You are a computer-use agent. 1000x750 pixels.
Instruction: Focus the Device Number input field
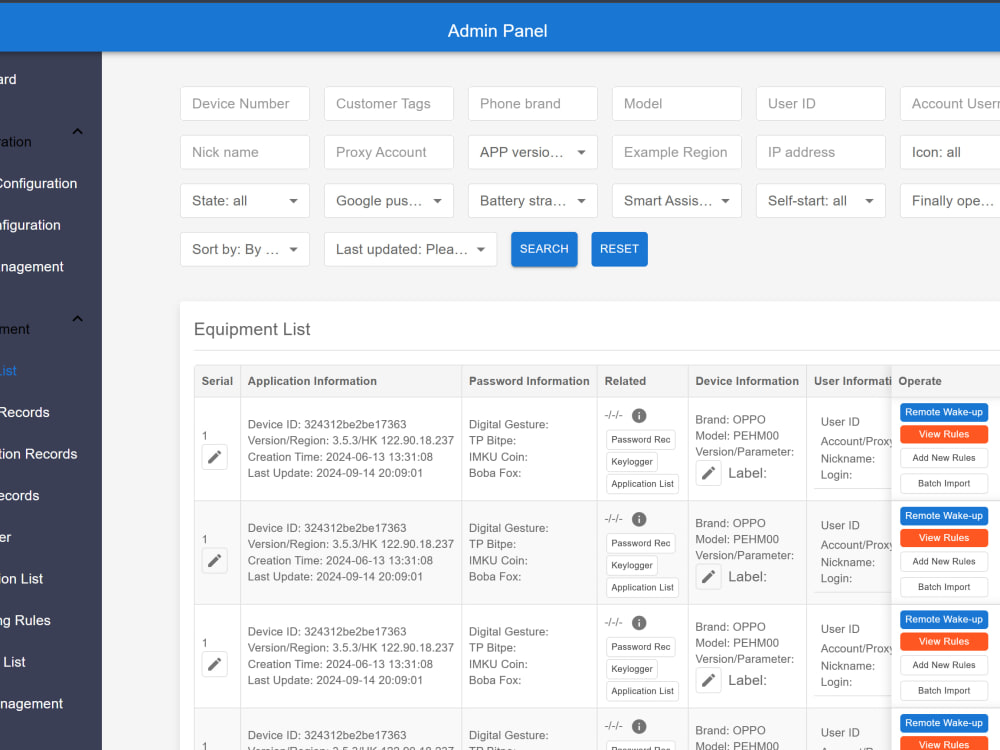(x=245, y=103)
